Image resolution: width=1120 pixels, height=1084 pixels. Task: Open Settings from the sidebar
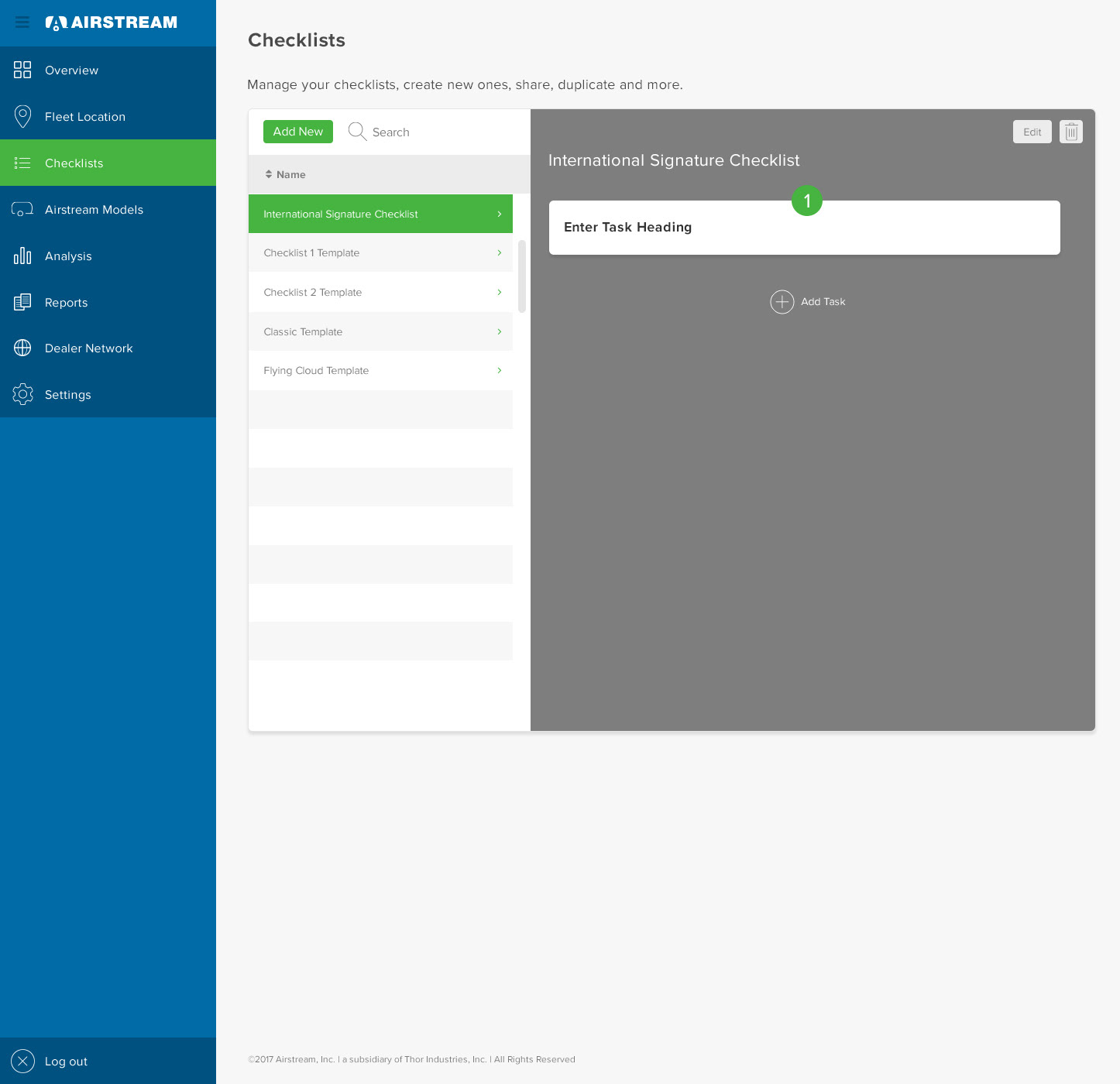(108, 394)
